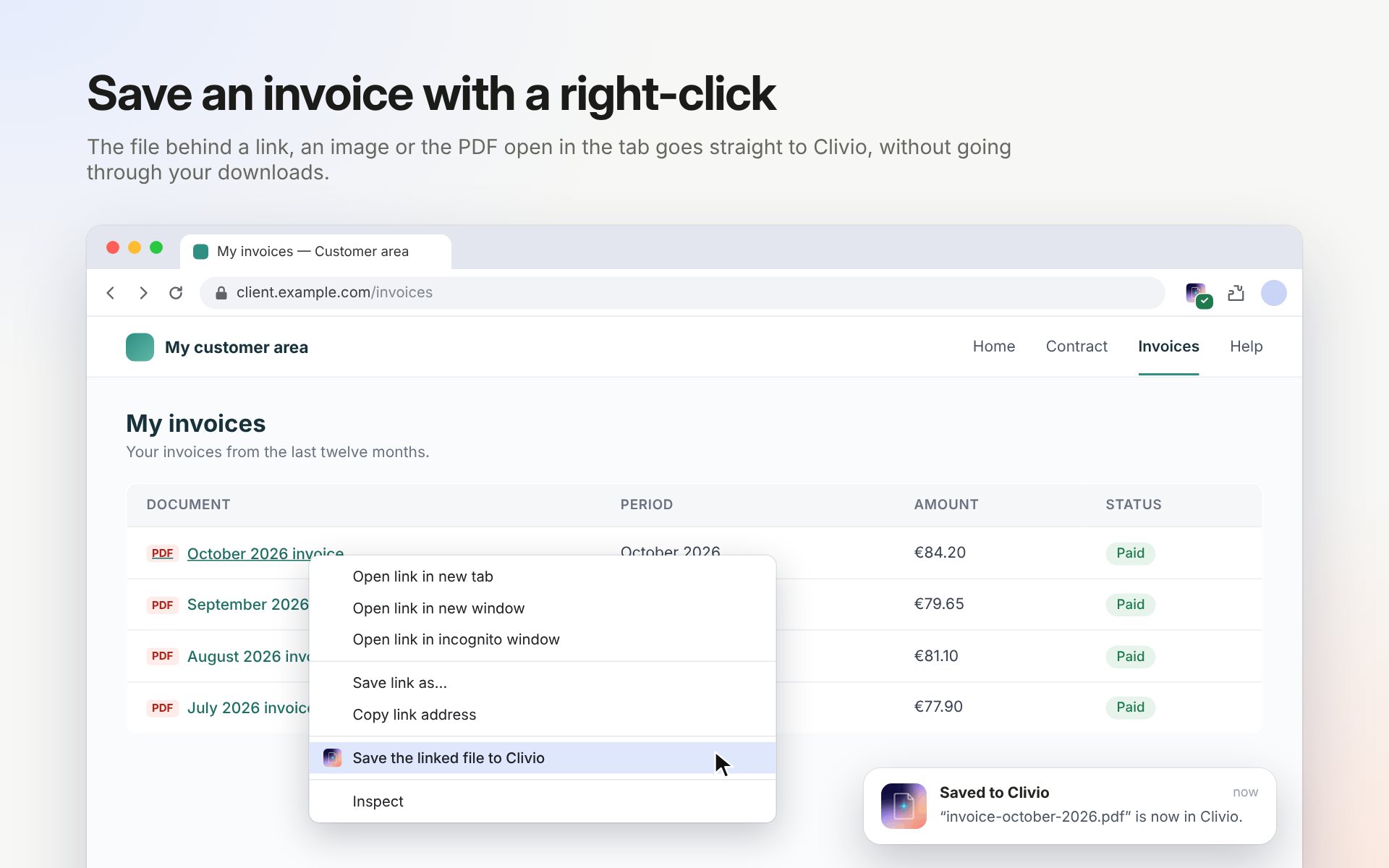Screen dimensions: 1389x868
Task: Select Copy link address
Action: tap(542, 715)
